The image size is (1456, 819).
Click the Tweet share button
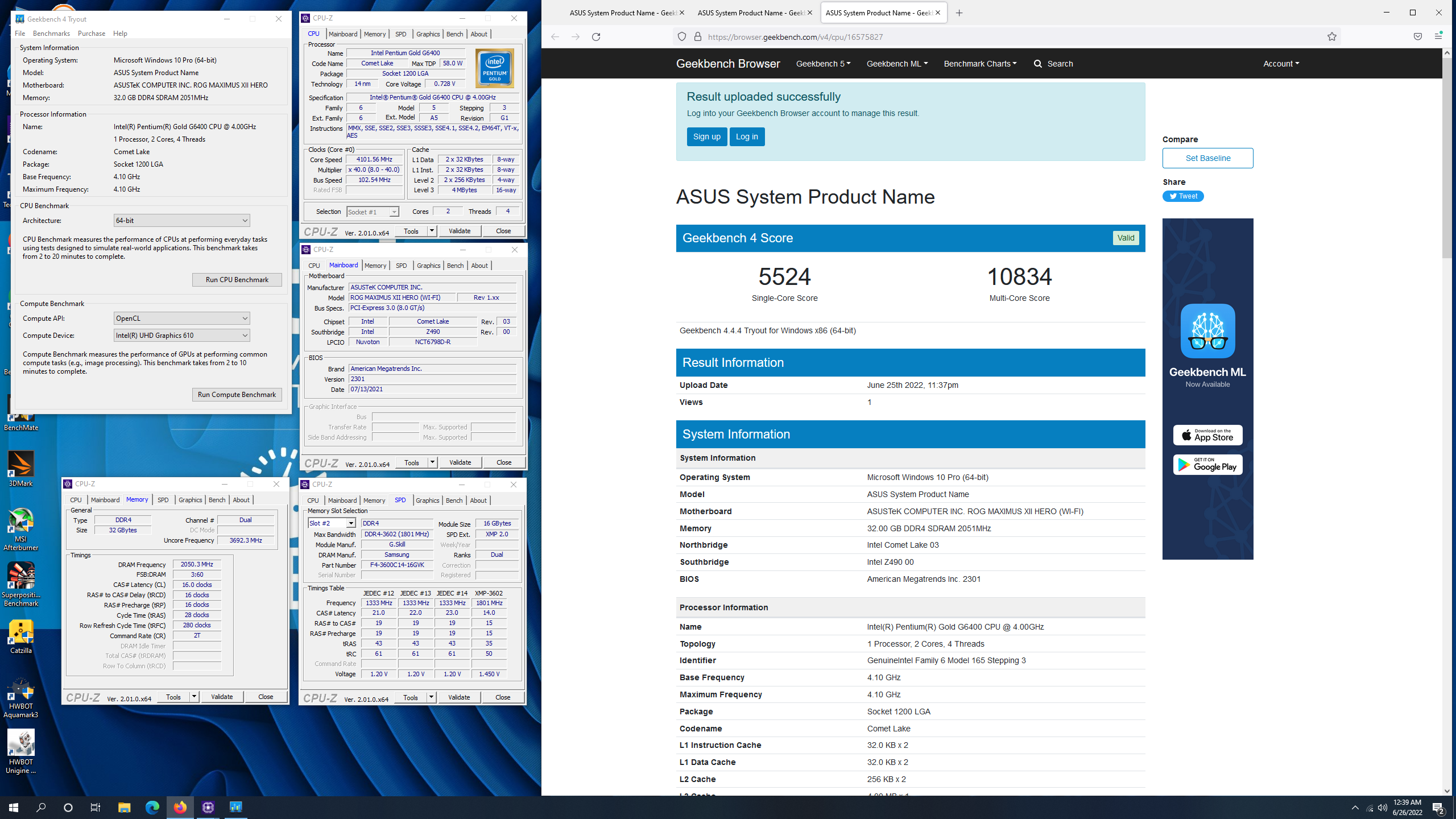1182,196
